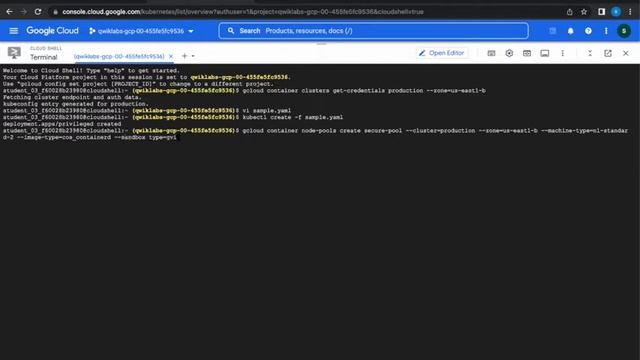Open the Google Cloud navigation menu

tap(13, 31)
